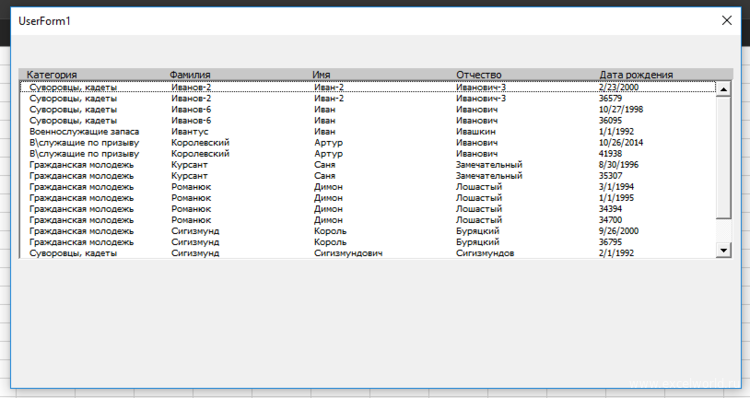750x398 pixels.
Task: Click the list scrollbar down arrow
Action: [723, 250]
